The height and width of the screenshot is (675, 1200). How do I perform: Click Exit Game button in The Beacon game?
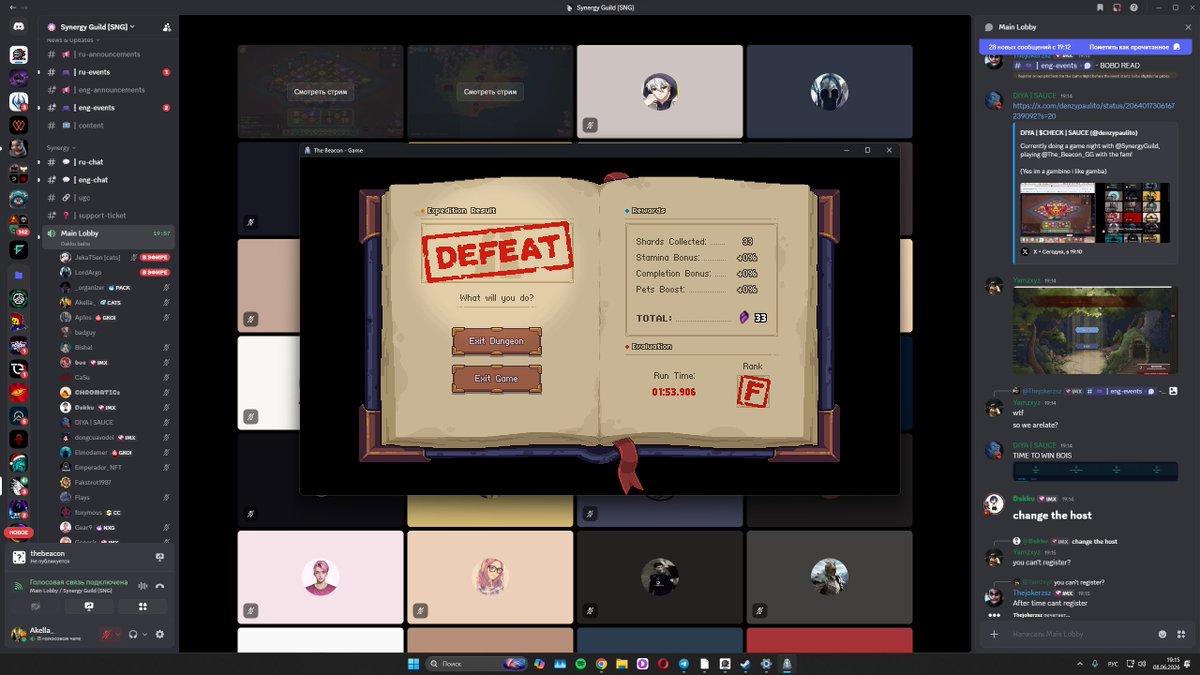(496, 379)
